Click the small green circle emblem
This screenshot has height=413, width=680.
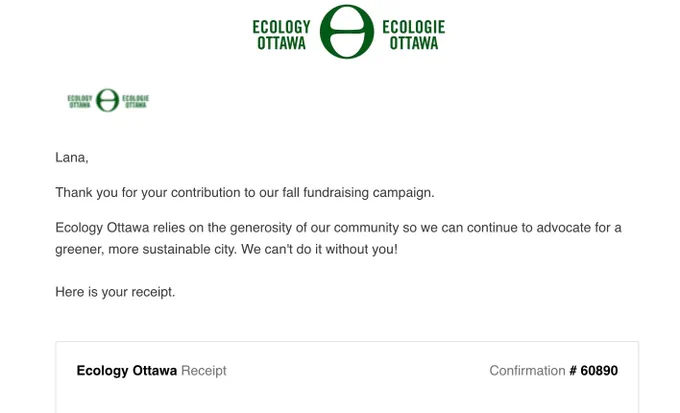click(108, 100)
